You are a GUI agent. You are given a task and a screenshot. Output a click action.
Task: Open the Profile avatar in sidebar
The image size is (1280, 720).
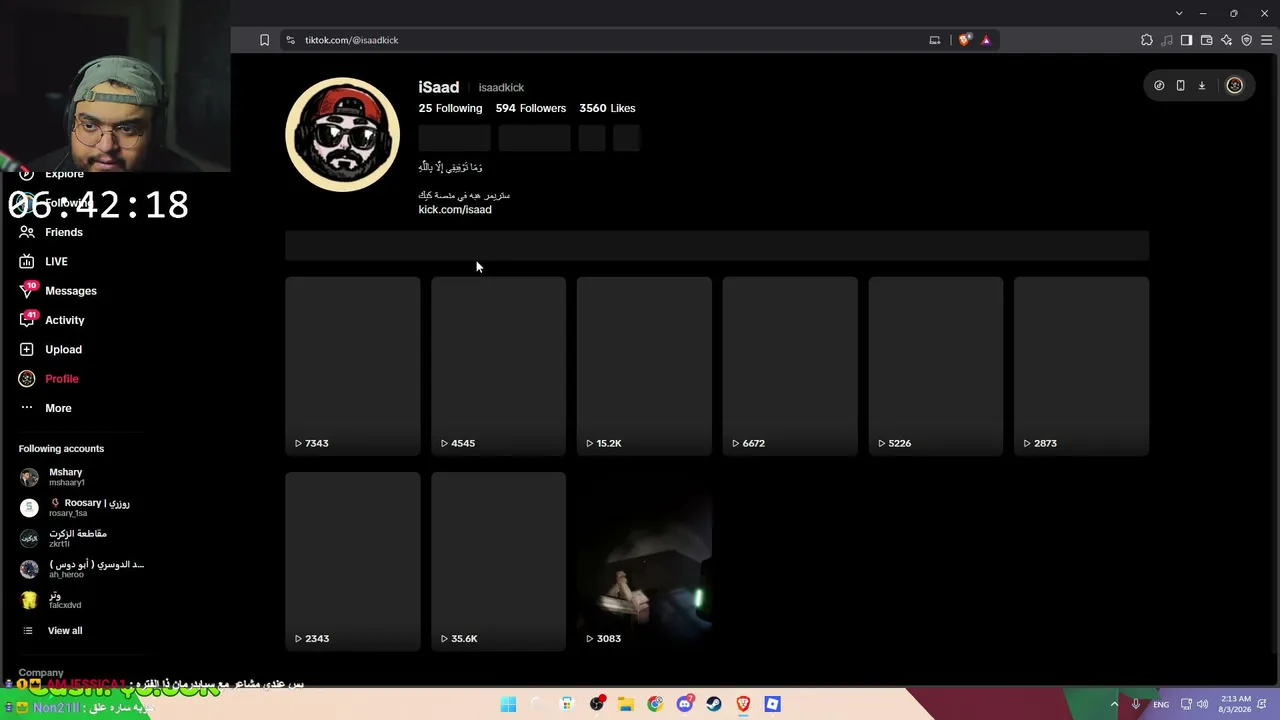[x=27, y=378]
